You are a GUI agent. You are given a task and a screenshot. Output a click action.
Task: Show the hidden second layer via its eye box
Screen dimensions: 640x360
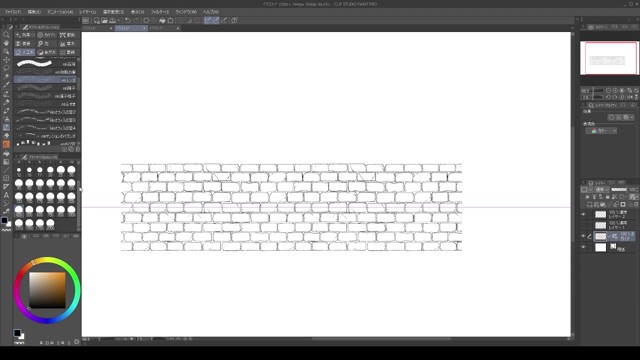coord(583,225)
